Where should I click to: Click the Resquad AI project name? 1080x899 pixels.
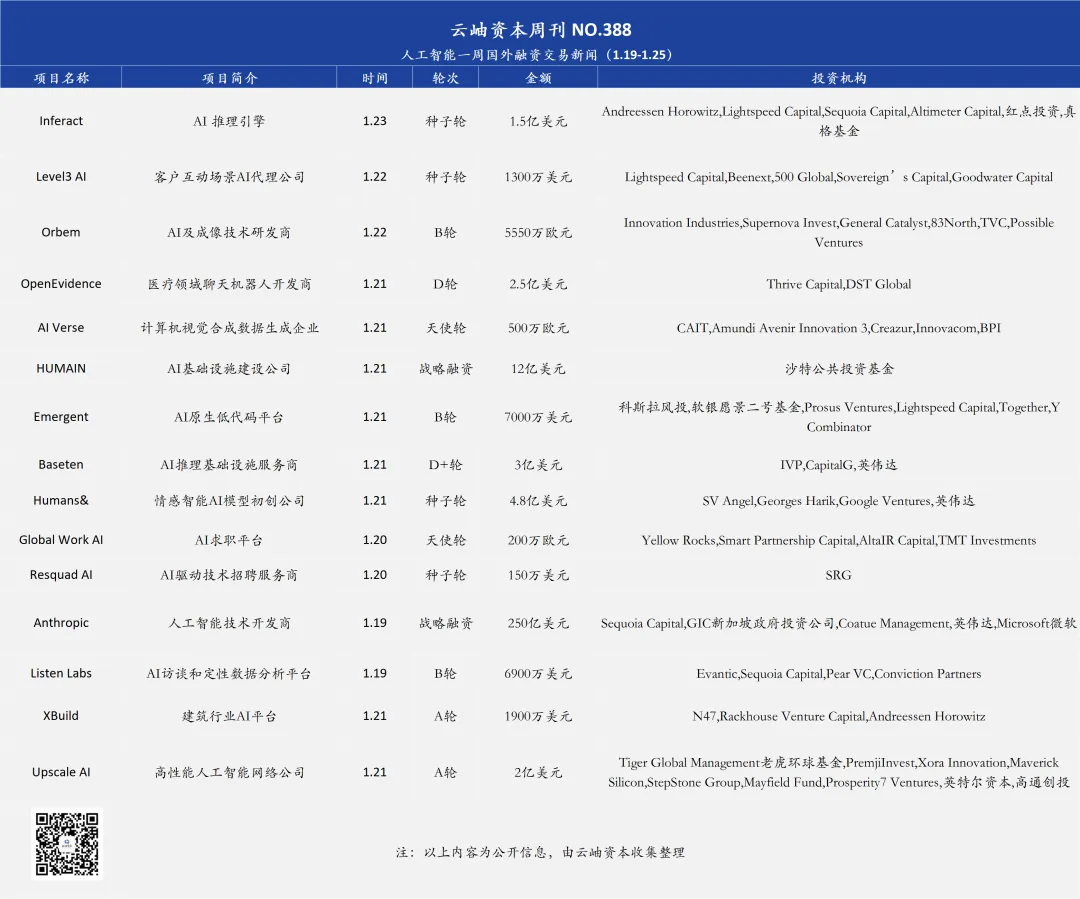(x=61, y=575)
